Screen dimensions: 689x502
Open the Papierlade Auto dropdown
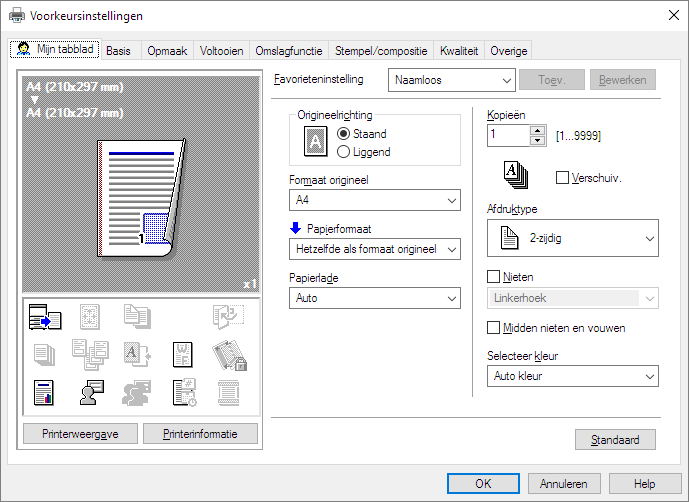point(375,298)
